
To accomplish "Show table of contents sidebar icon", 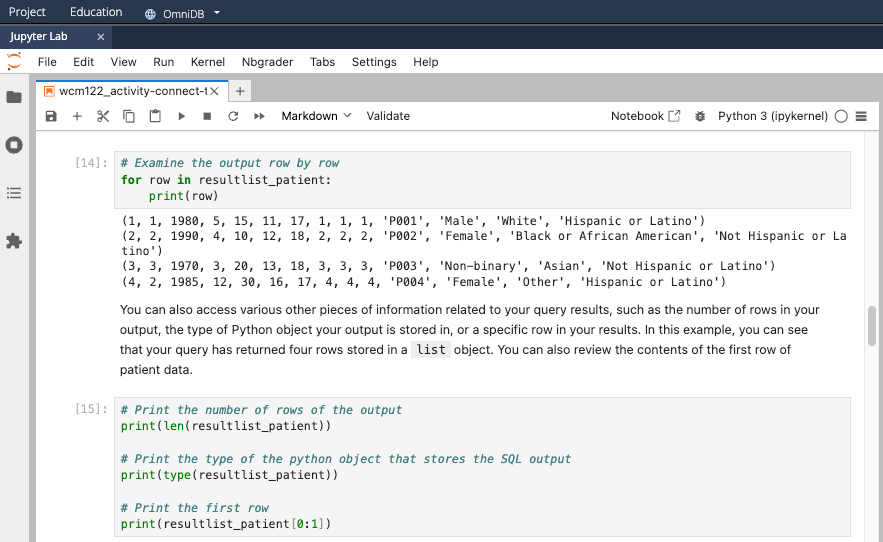I will pos(14,193).
